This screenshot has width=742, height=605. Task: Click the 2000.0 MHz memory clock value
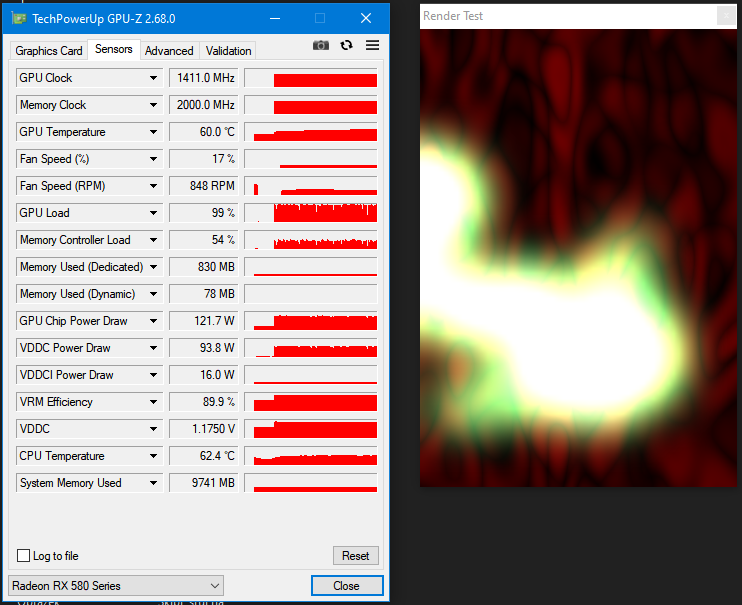203,105
